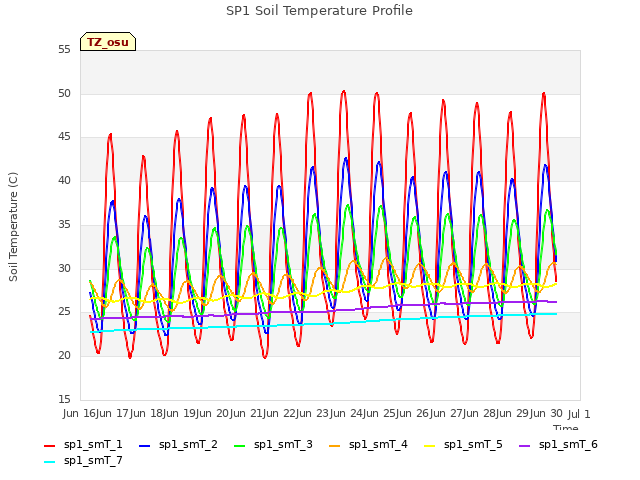Click the 30 y-axis tick label
This screenshot has height=480, width=640.
point(64,268)
